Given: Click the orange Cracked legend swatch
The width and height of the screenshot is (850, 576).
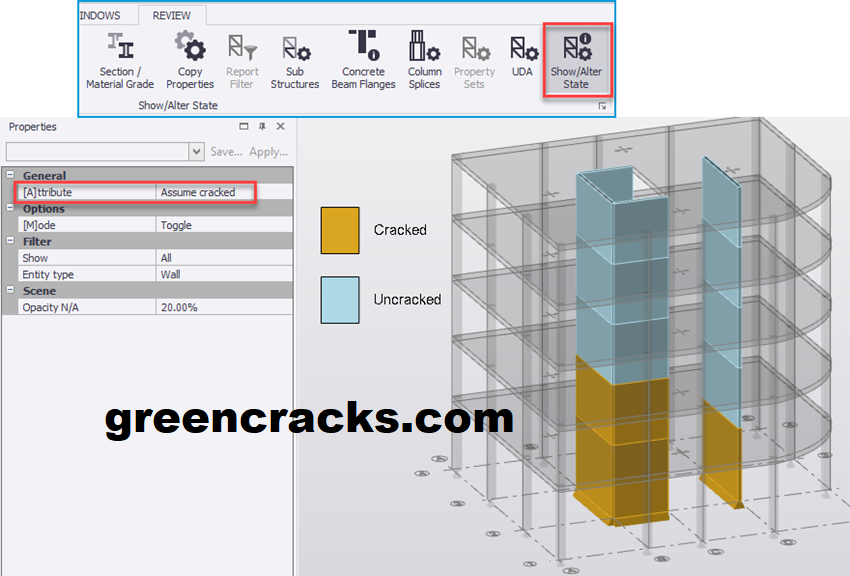Looking at the screenshot, I should pyautogui.click(x=340, y=230).
